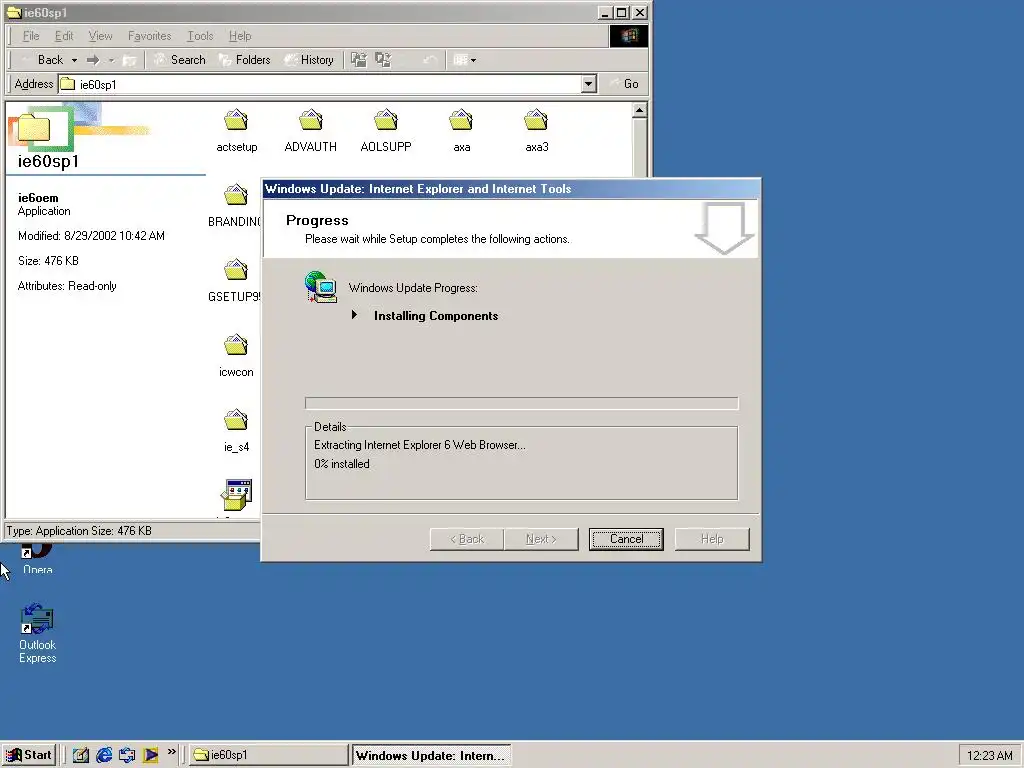The image size is (1024, 768).
Task: Click the '0% installed' status text
Action: tap(342, 464)
